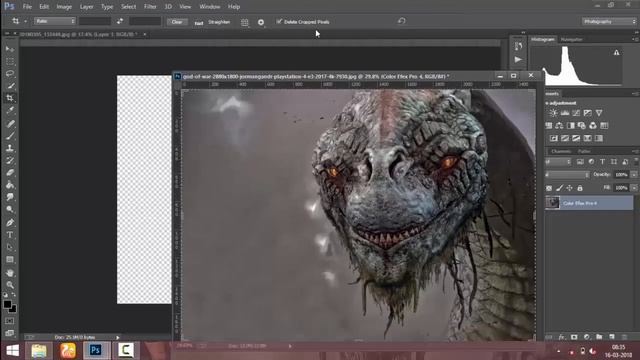
Task: Add a Threshold adjustment
Action: (576, 138)
